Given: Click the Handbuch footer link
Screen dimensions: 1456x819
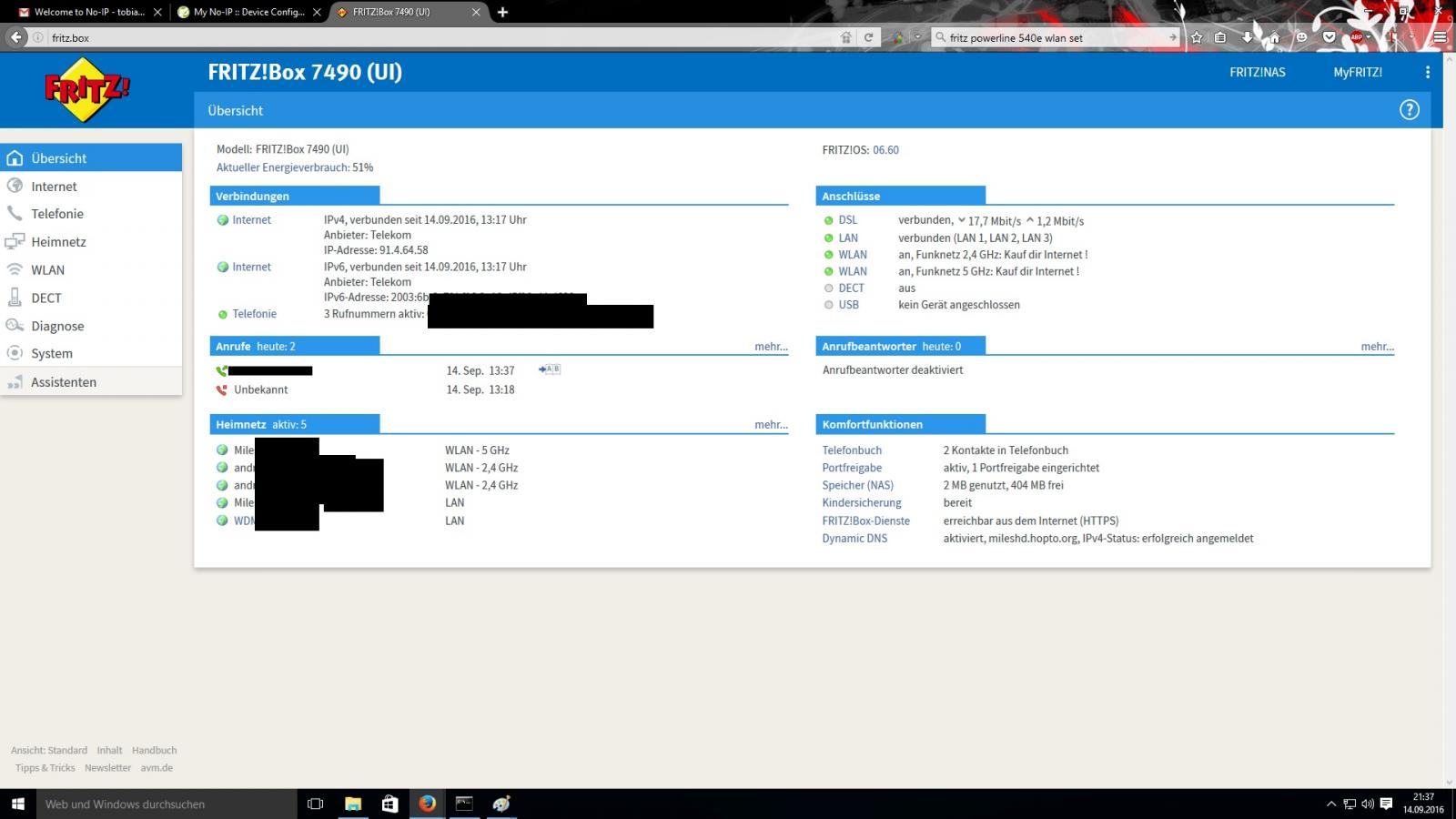Looking at the screenshot, I should pos(154,751).
